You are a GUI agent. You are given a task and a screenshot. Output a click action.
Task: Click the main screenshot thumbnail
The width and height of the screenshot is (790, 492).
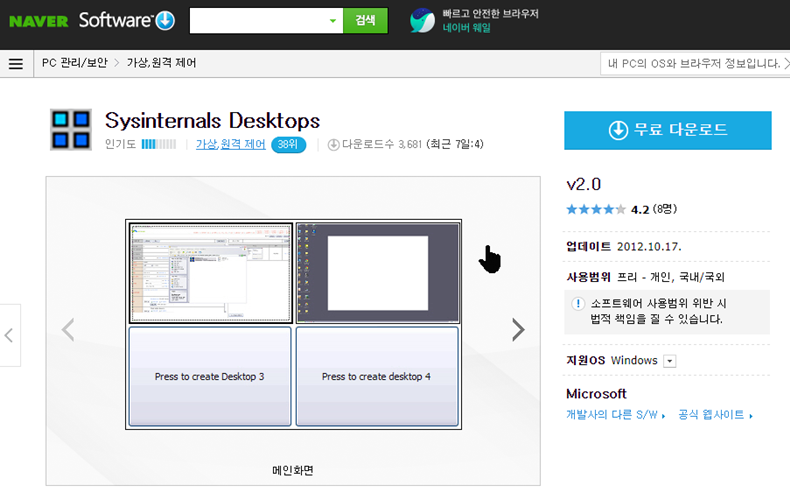pos(293,324)
